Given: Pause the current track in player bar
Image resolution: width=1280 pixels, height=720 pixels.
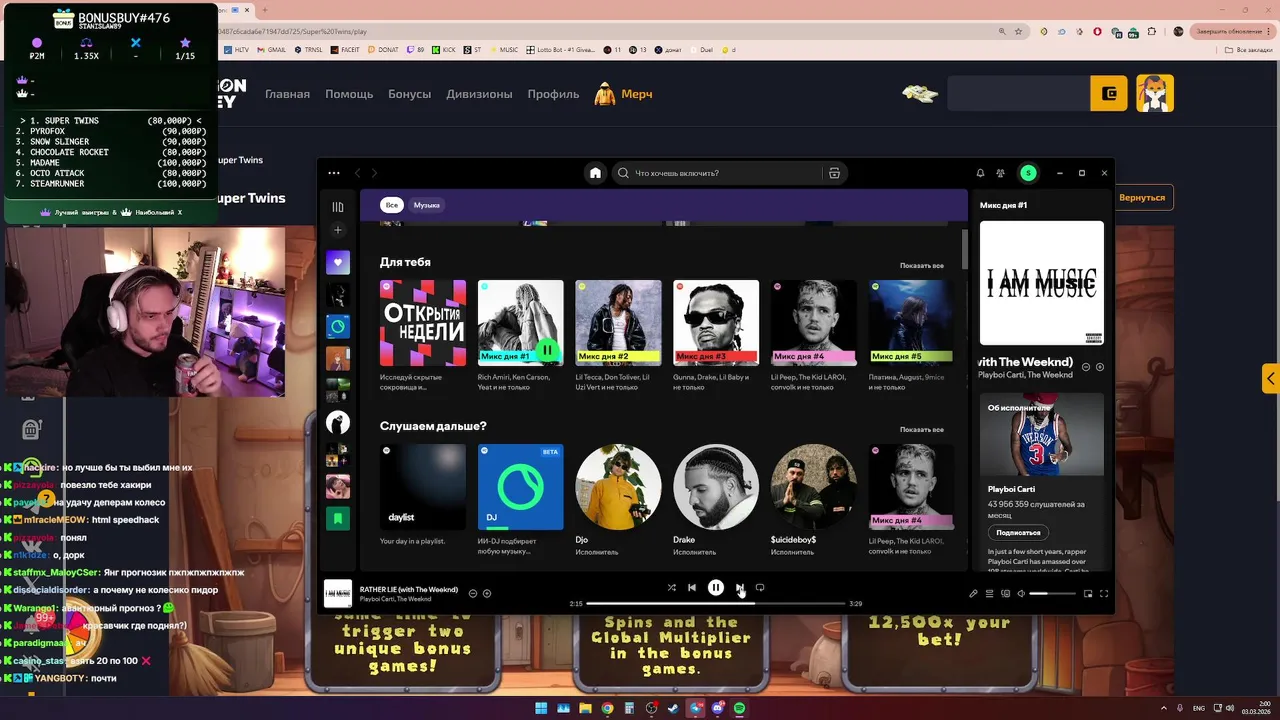Looking at the screenshot, I should tap(716, 588).
